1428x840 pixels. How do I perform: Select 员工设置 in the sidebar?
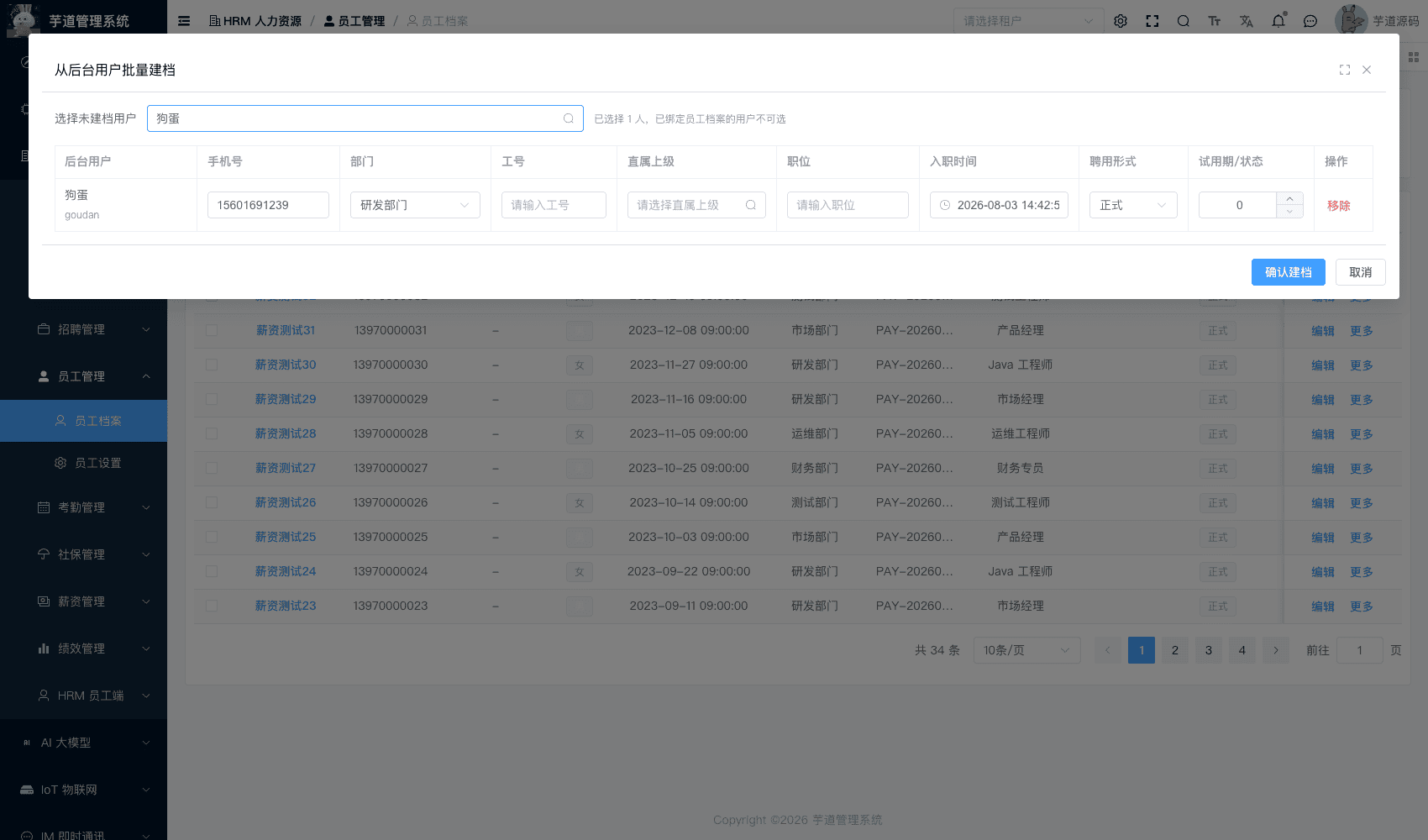(x=84, y=463)
